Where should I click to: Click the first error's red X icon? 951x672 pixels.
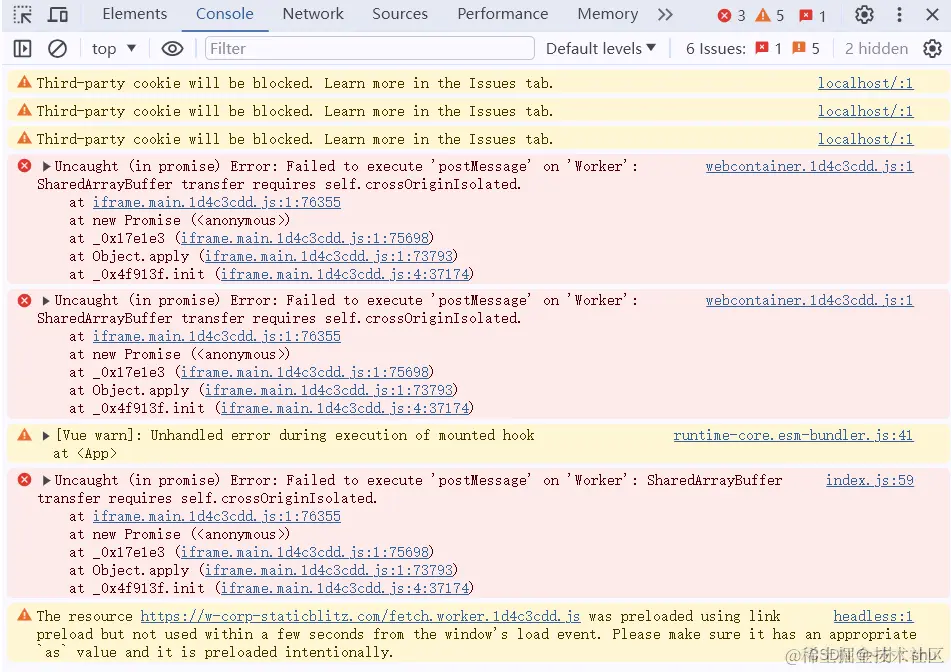point(24,166)
